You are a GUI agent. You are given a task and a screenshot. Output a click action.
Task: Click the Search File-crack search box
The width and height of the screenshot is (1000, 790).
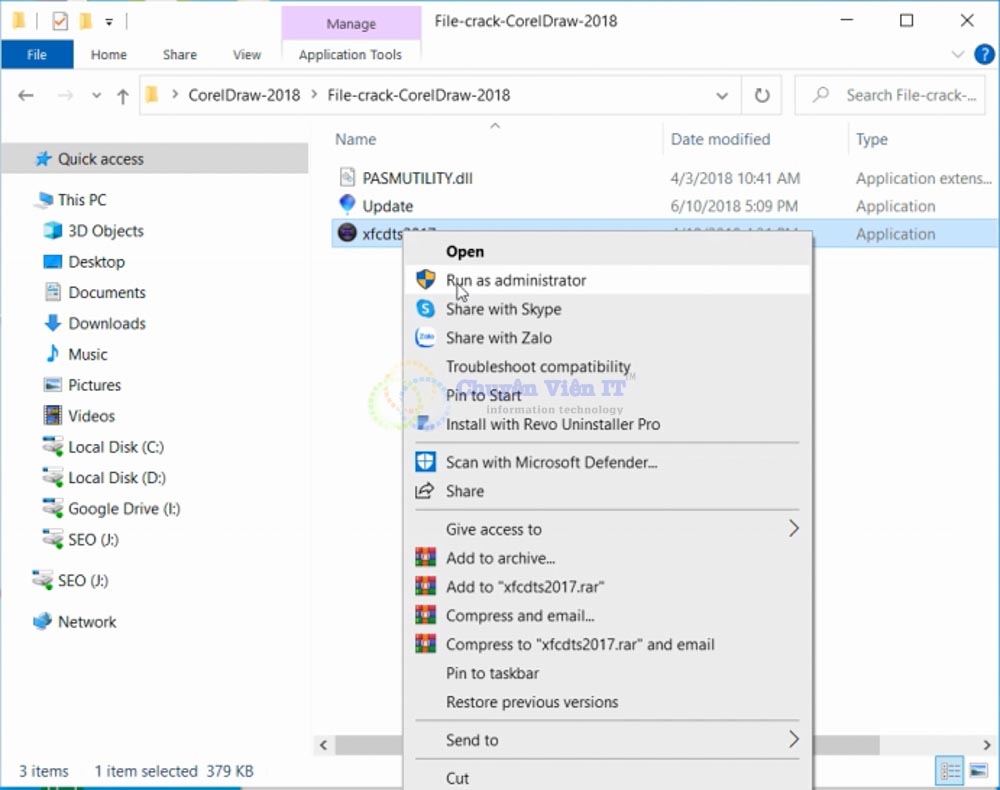tap(890, 96)
